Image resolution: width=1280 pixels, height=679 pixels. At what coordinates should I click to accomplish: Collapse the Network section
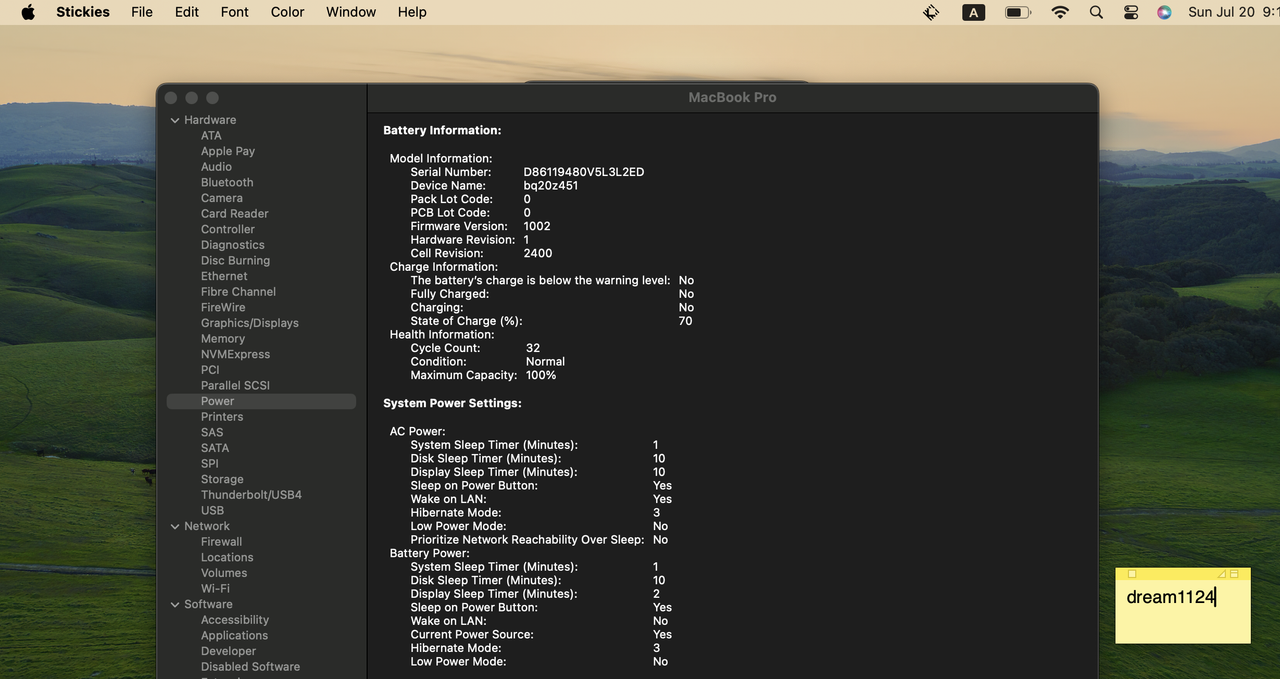click(175, 526)
